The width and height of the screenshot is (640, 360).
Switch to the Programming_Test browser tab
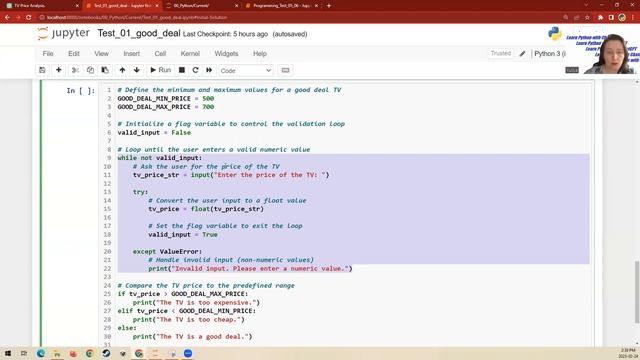pos(281,6)
